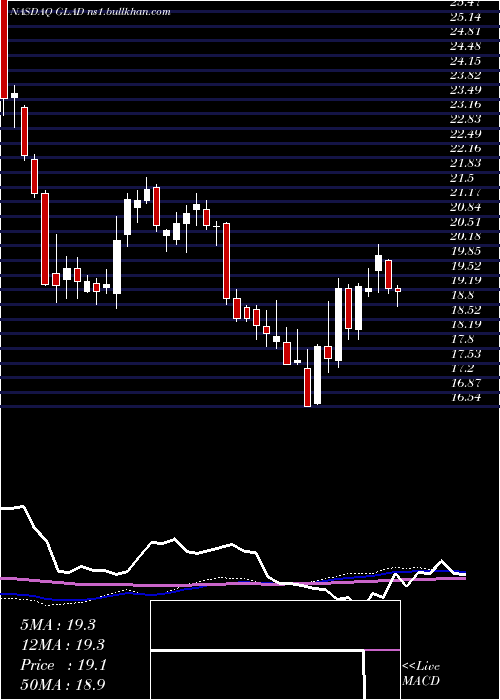Click the last small red candlestick
The width and height of the screenshot is (500, 700).
[x=398, y=290]
